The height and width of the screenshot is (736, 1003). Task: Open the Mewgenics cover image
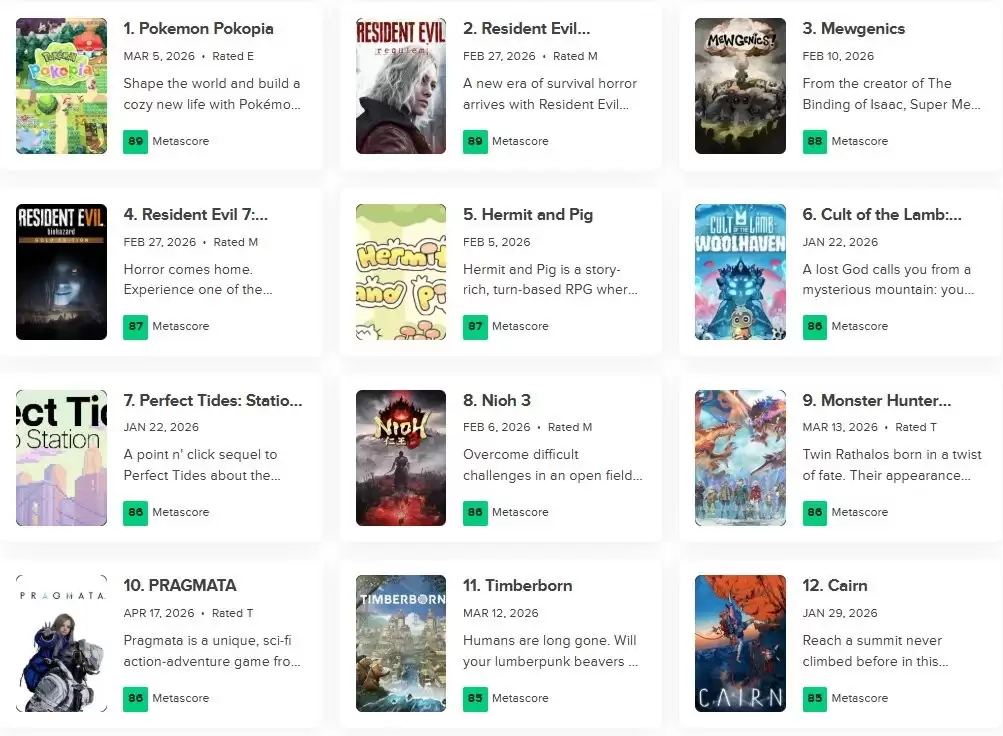pyautogui.click(x=740, y=86)
